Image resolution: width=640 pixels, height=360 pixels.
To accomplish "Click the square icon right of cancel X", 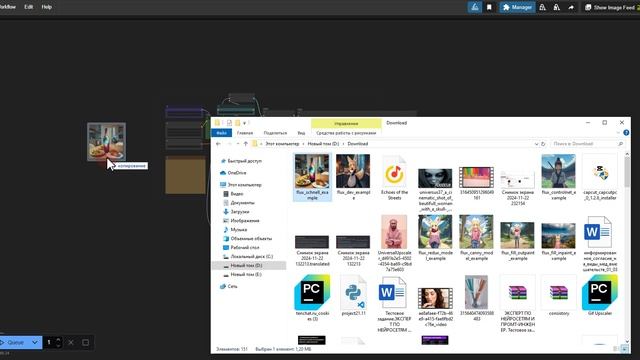I will (85, 342).
